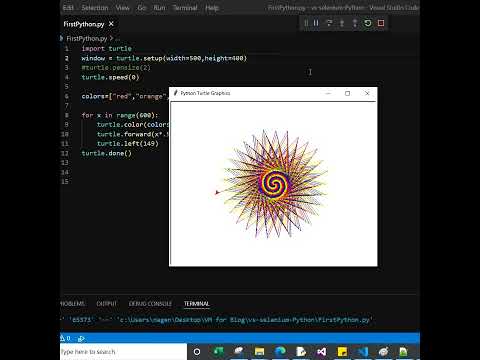The width and height of the screenshot is (480, 360).
Task: Click line 1 'import turtle'
Action: (106, 49)
